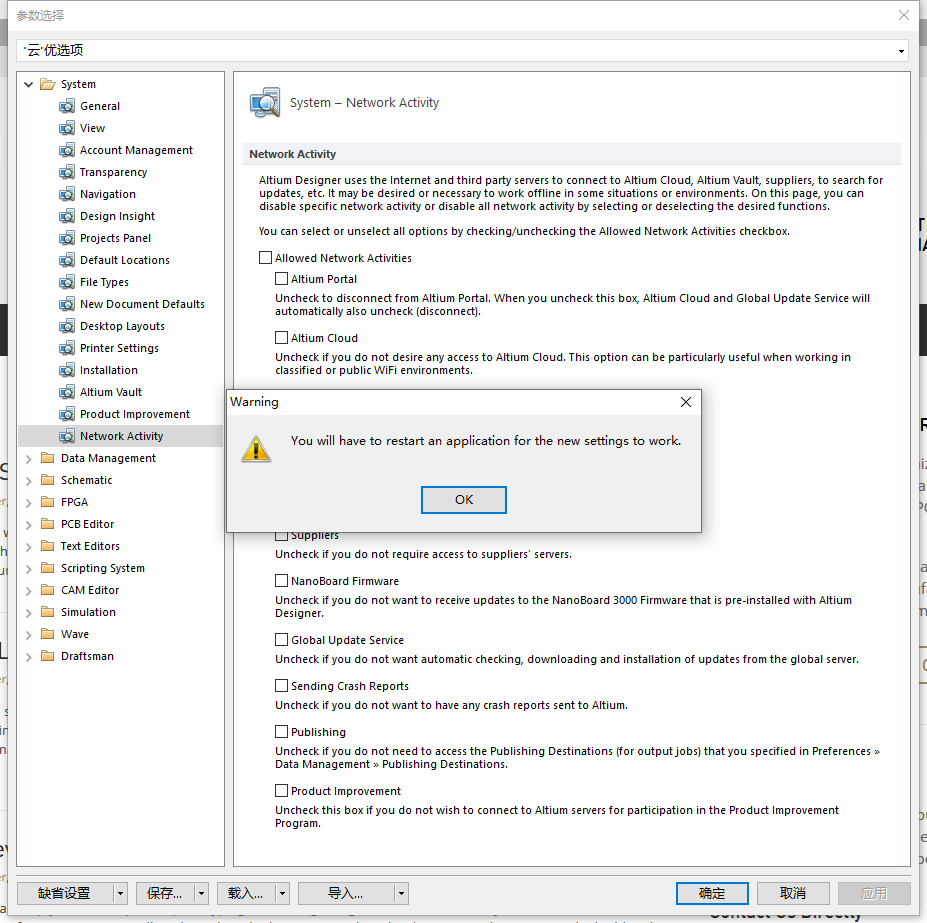Open the 缺省设置 dropdown arrow
Image resolution: width=927 pixels, height=923 pixels.
[120, 893]
